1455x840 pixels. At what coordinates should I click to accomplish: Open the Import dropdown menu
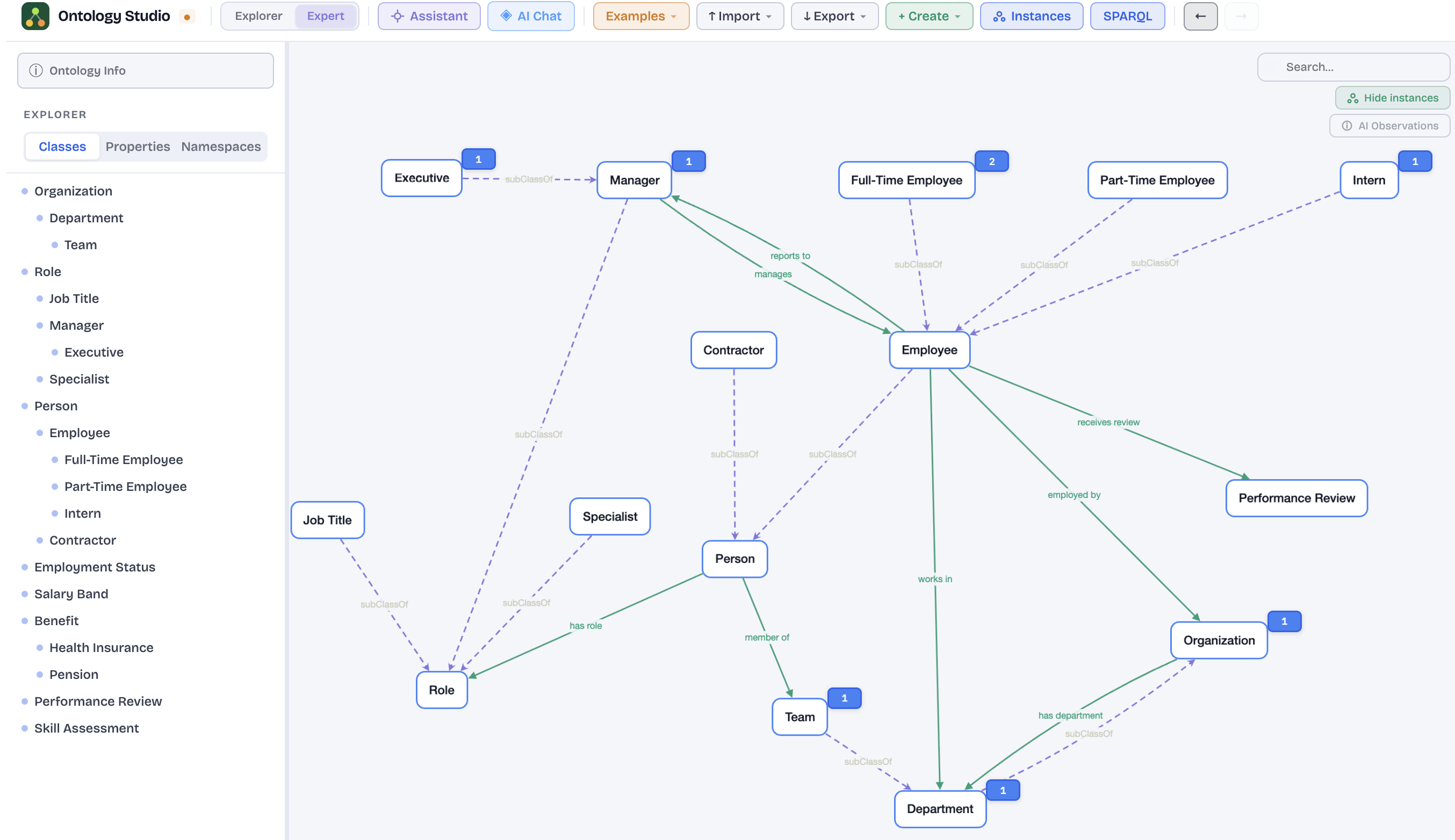(x=740, y=16)
